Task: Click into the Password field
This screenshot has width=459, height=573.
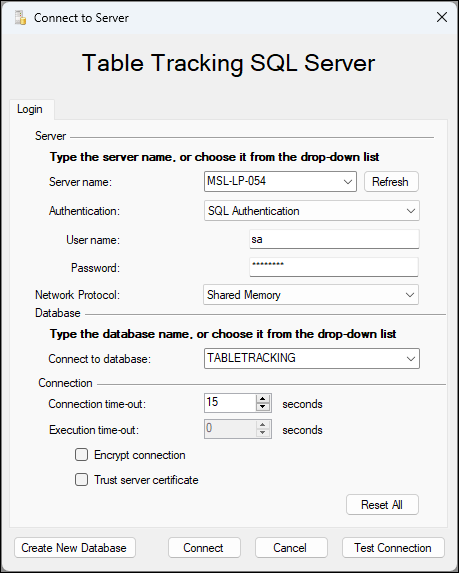Action: [x=334, y=267]
